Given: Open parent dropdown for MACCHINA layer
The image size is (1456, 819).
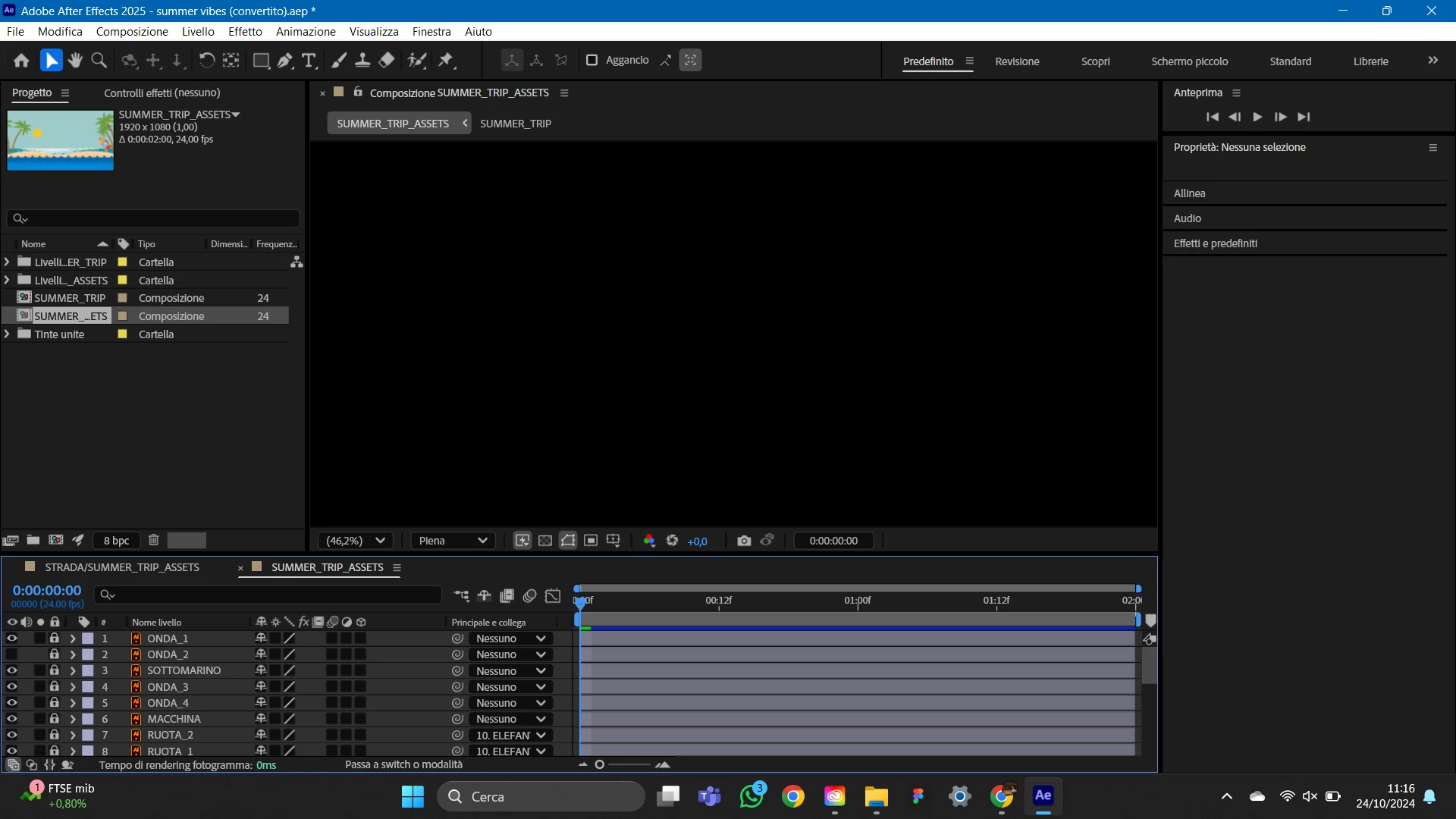Looking at the screenshot, I should click(x=510, y=719).
